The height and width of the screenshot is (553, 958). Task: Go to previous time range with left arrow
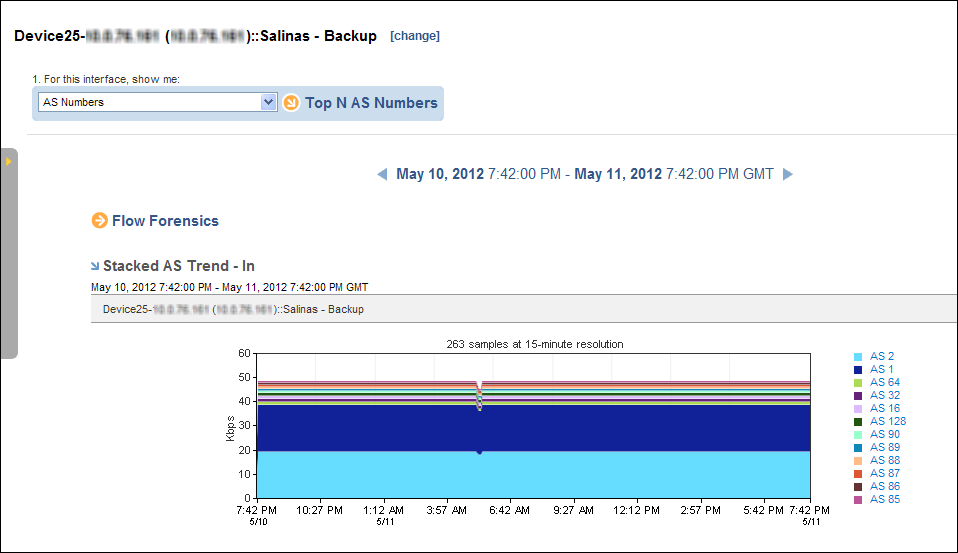pos(382,174)
